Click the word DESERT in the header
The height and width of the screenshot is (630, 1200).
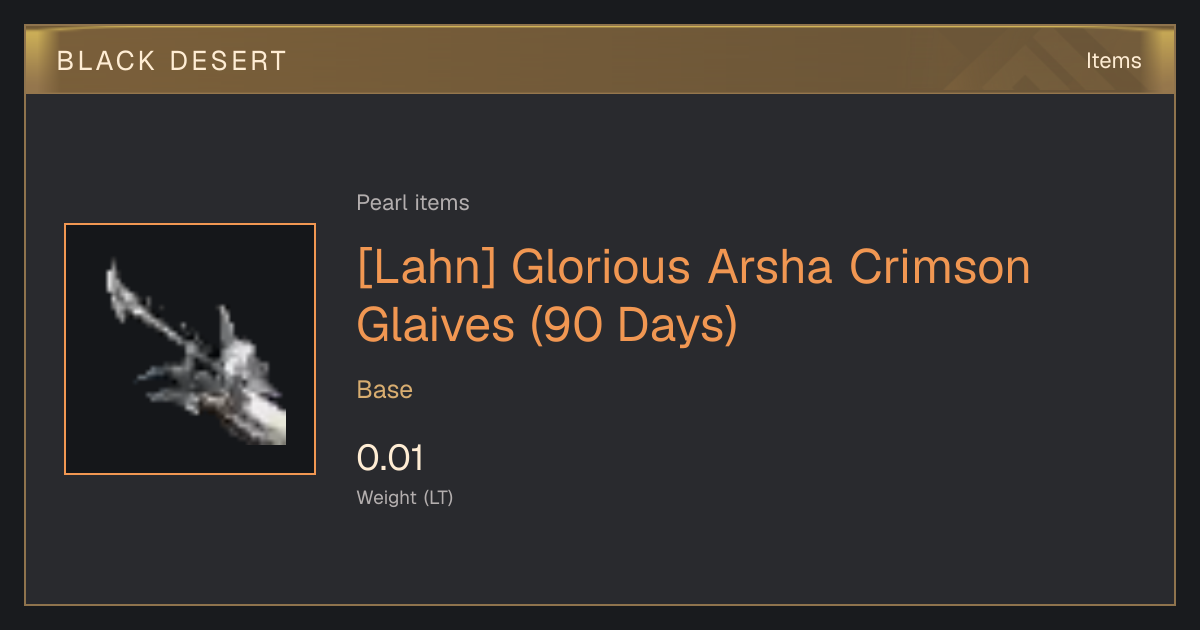tap(228, 61)
